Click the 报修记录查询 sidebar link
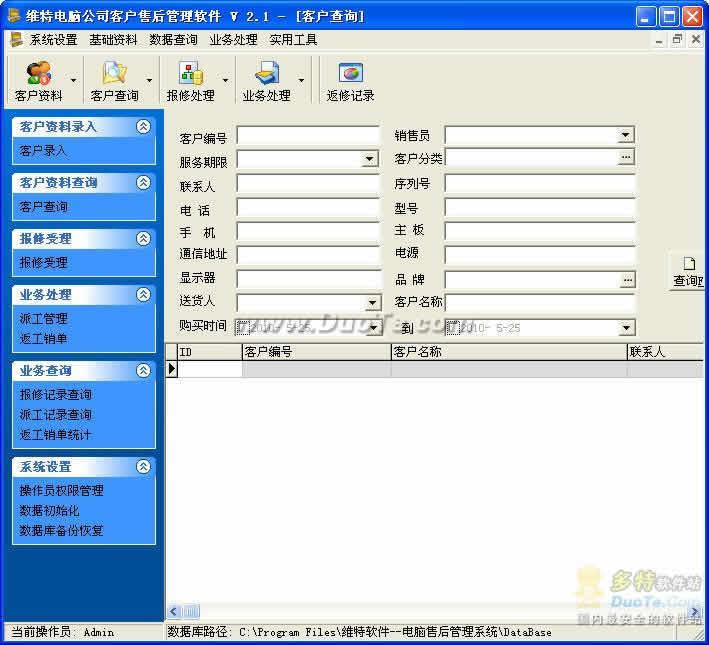Viewport: 709px width, 645px height. [x=56, y=395]
